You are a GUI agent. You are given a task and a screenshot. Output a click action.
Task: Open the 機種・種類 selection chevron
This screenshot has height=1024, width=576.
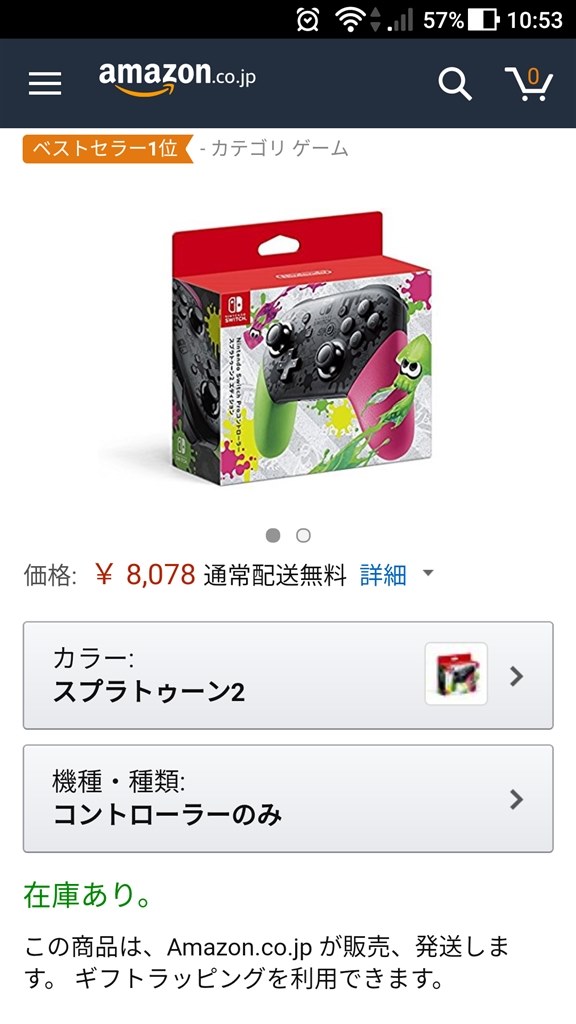tap(517, 799)
